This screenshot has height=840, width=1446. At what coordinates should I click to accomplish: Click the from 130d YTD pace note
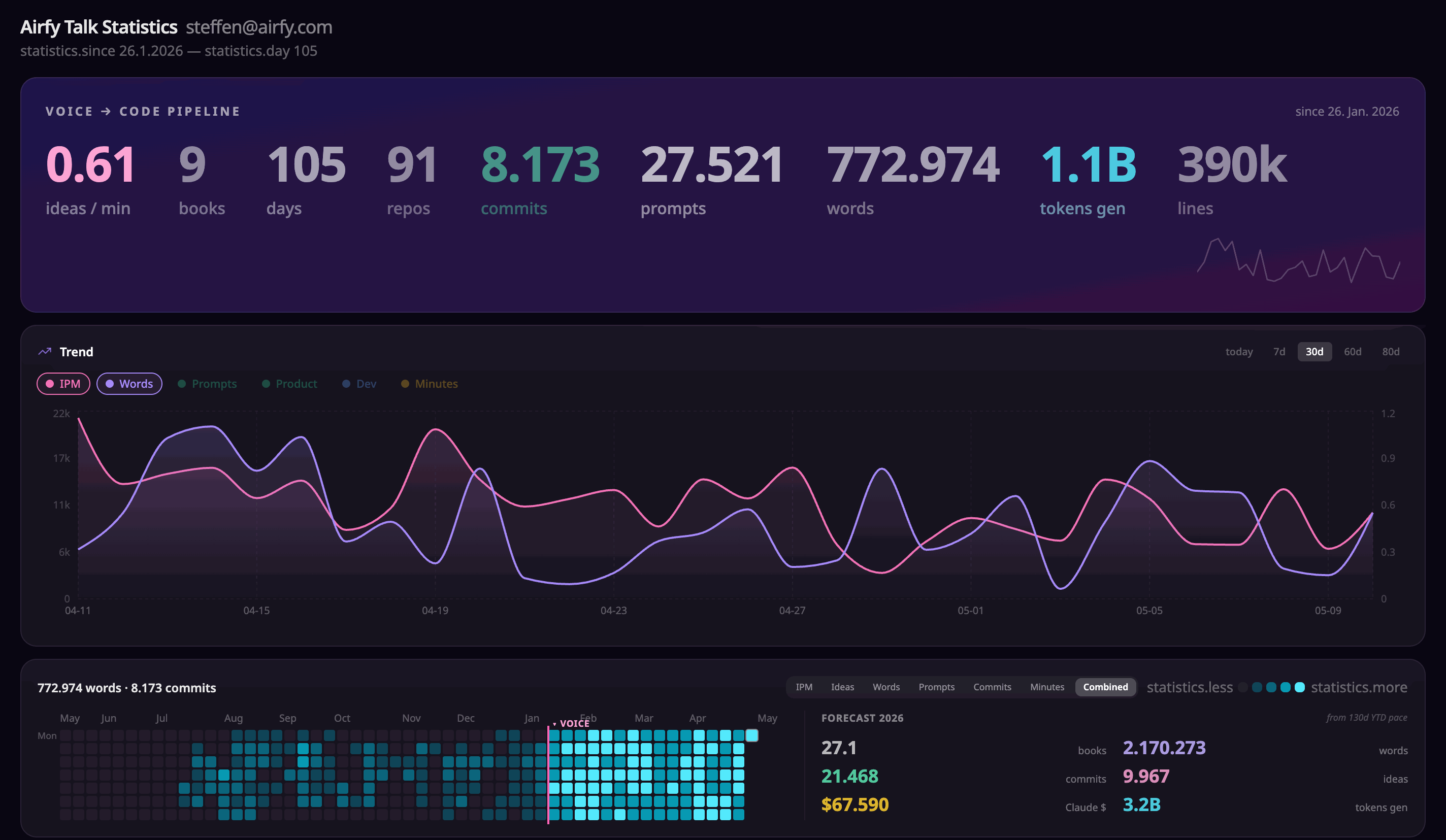pos(1366,717)
